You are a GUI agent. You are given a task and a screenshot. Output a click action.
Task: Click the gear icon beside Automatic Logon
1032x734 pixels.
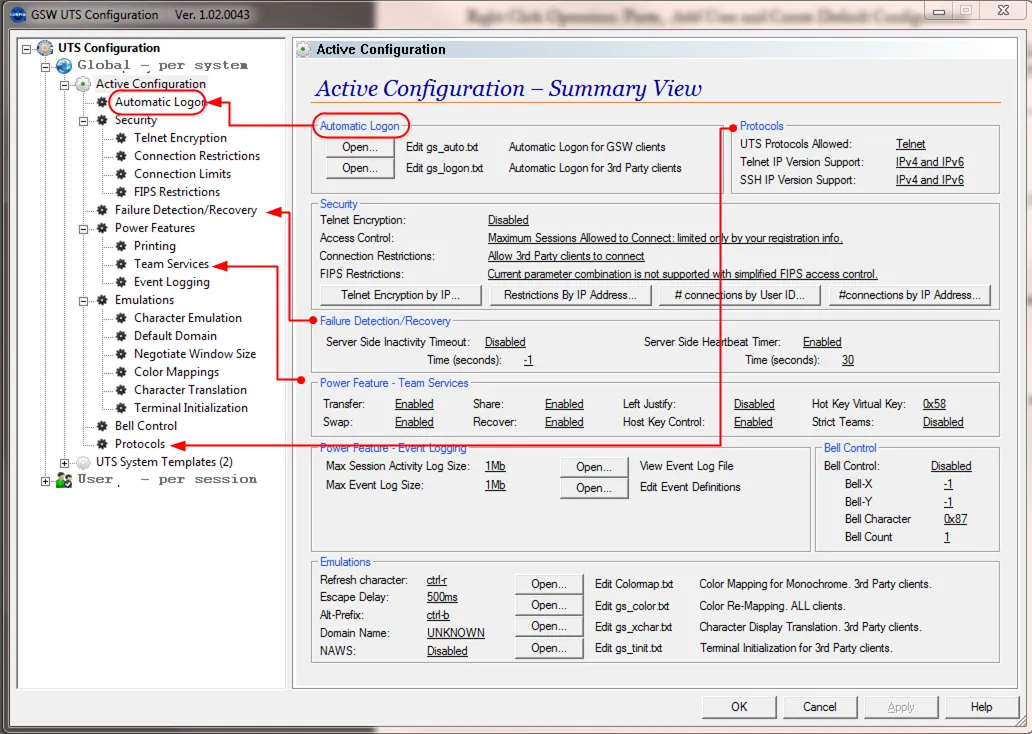tap(102, 102)
